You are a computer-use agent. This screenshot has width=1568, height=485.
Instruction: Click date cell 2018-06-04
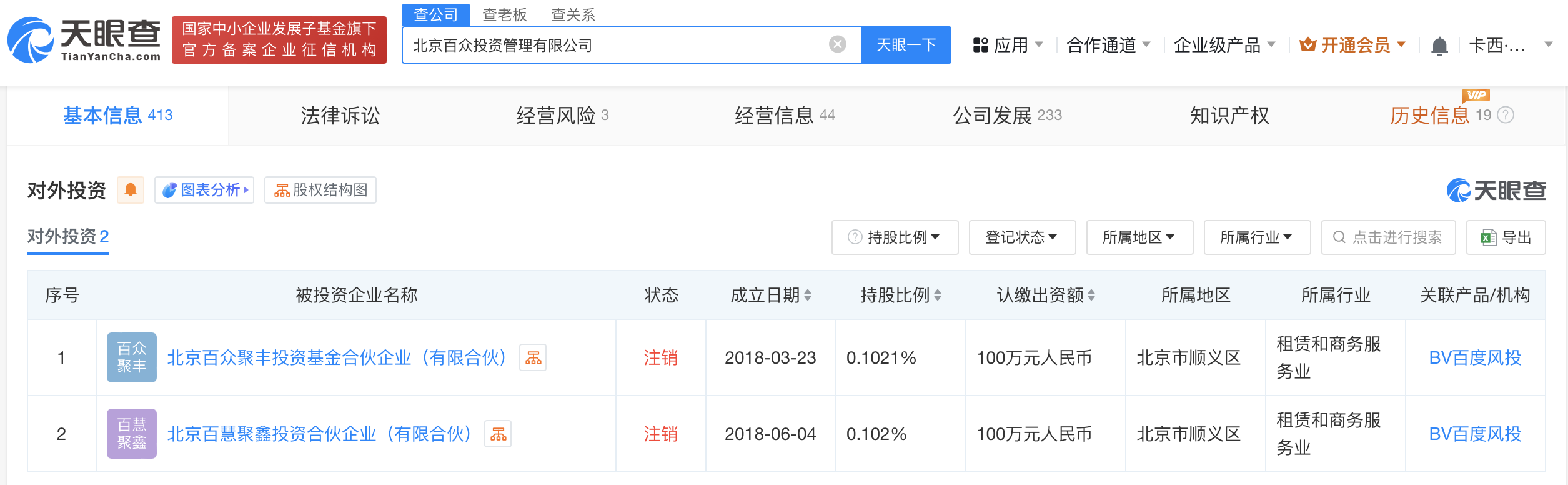click(x=770, y=434)
